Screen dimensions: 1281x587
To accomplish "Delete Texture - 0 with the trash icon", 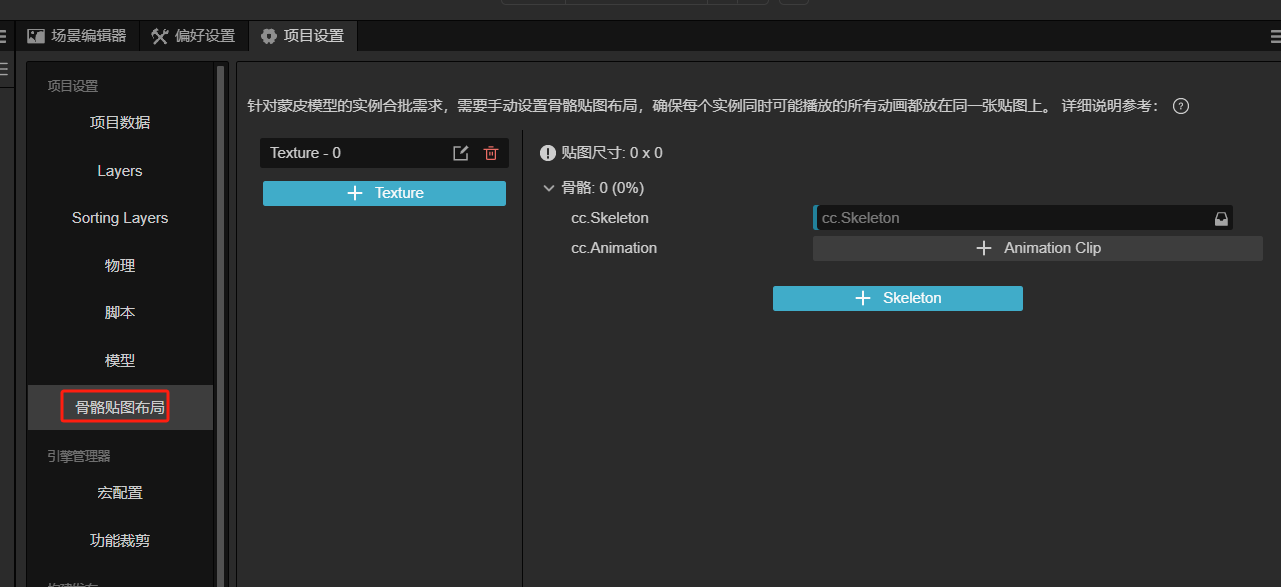I will 490,153.
